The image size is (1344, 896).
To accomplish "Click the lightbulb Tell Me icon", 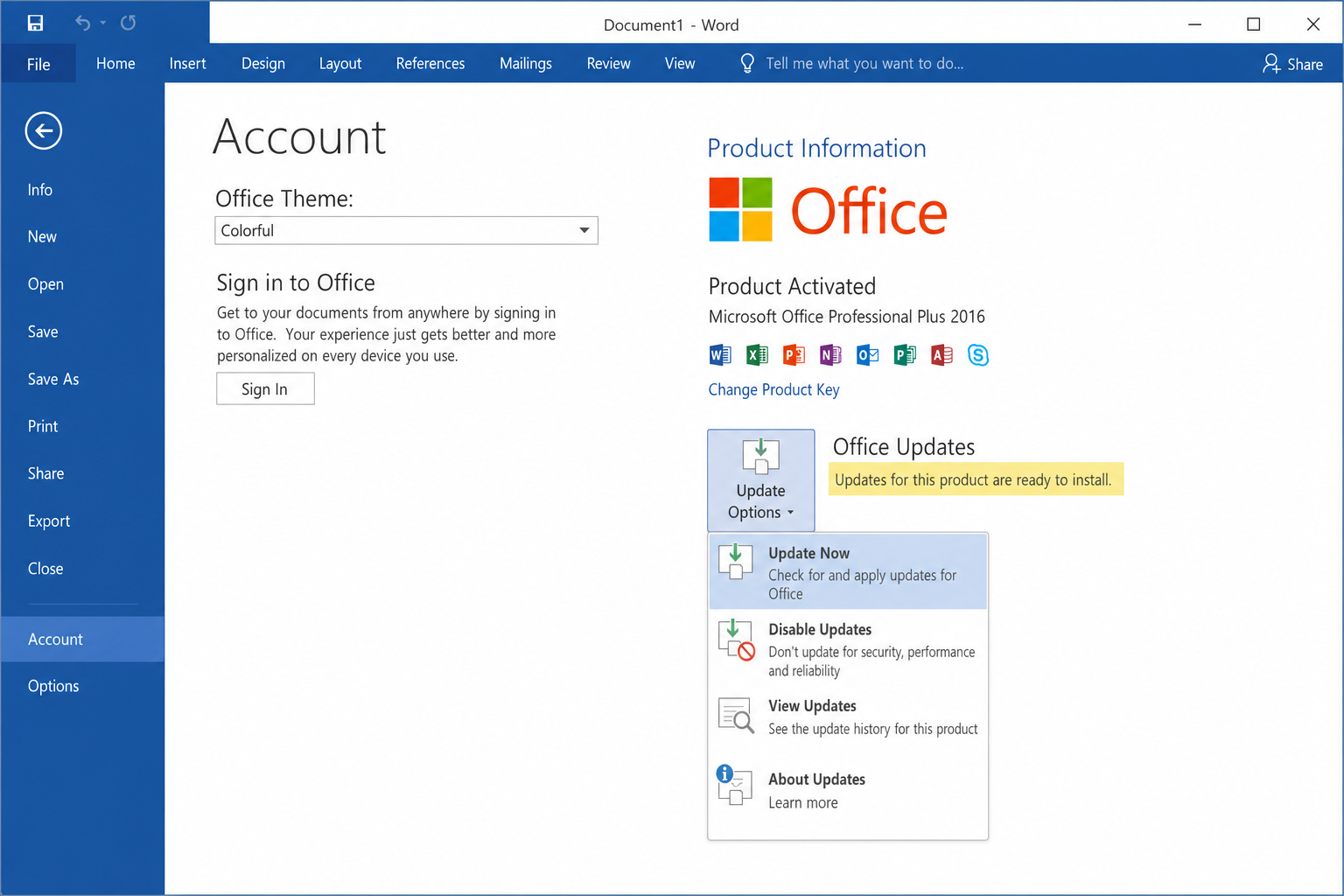I will pos(747,63).
